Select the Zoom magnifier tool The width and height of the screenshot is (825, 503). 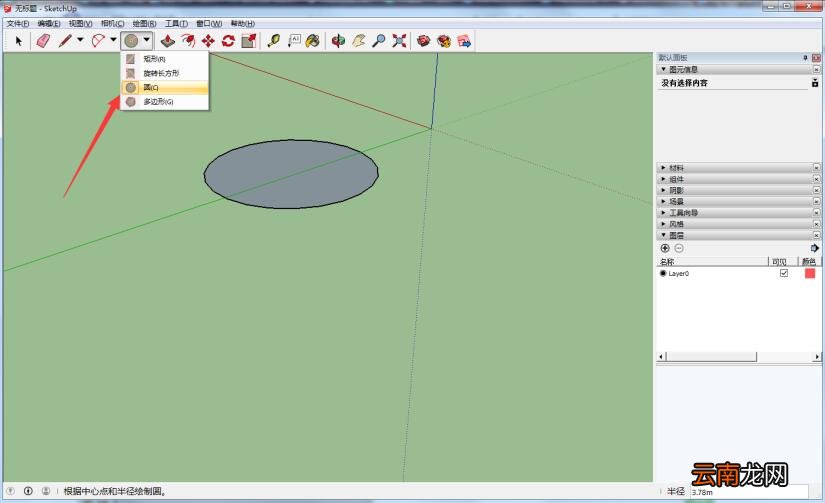pos(378,41)
